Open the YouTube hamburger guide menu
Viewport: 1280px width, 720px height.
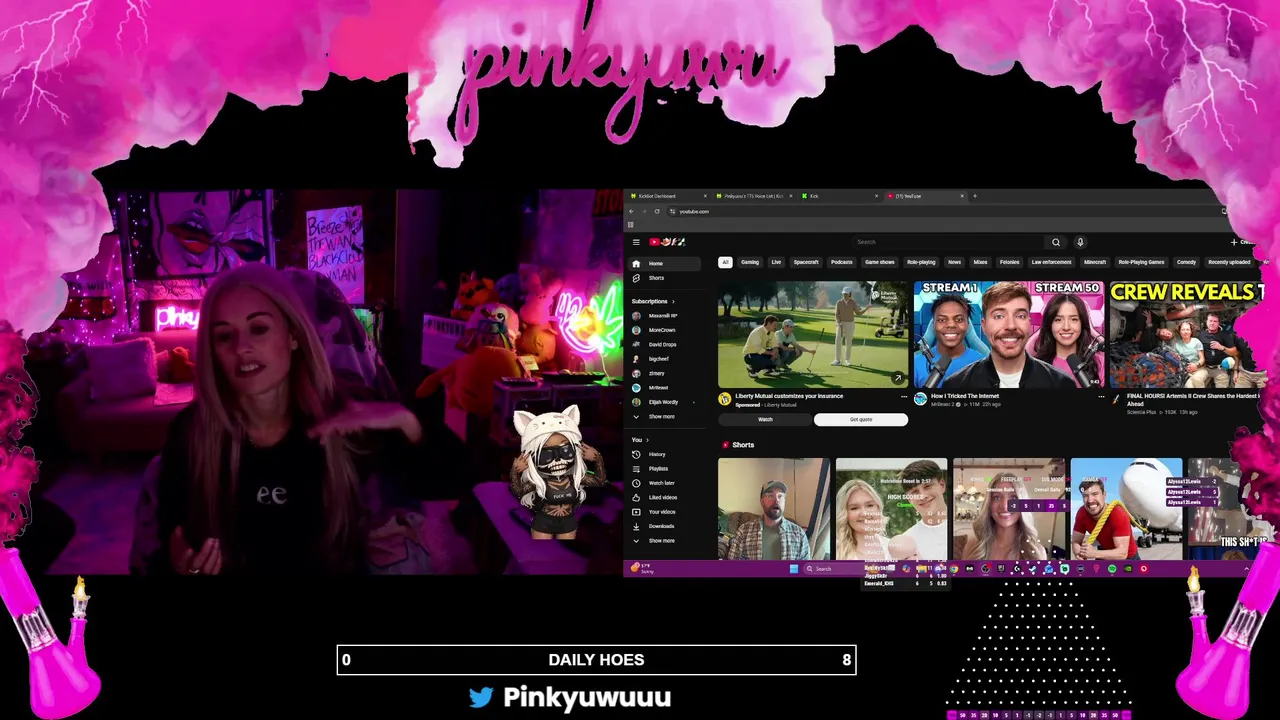pos(636,242)
